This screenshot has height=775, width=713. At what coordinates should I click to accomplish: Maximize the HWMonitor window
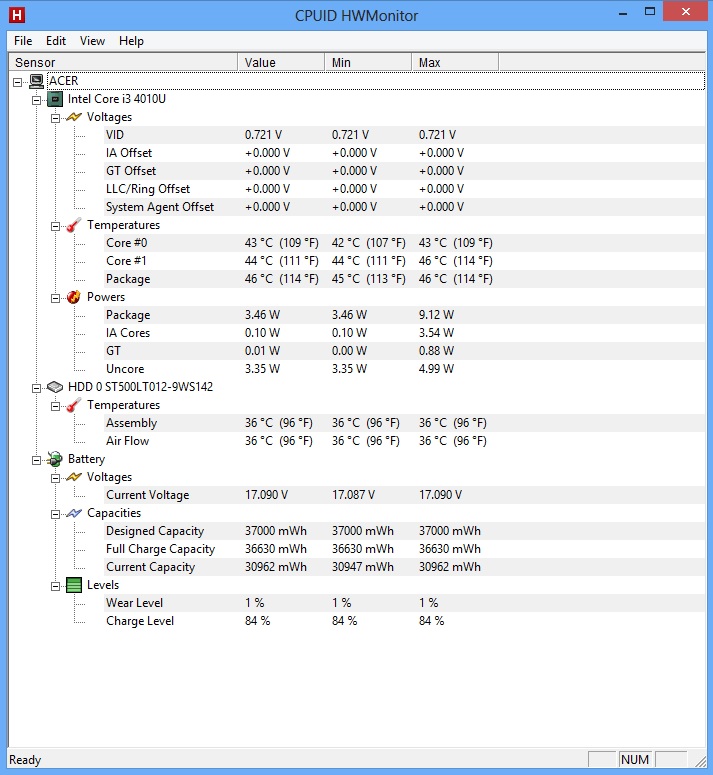pos(650,12)
